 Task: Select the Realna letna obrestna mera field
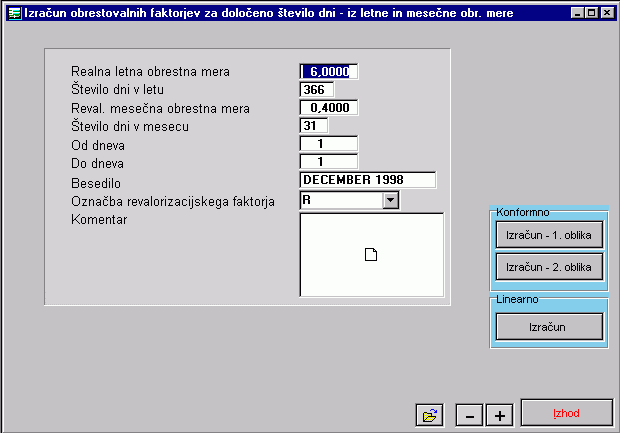(329, 72)
